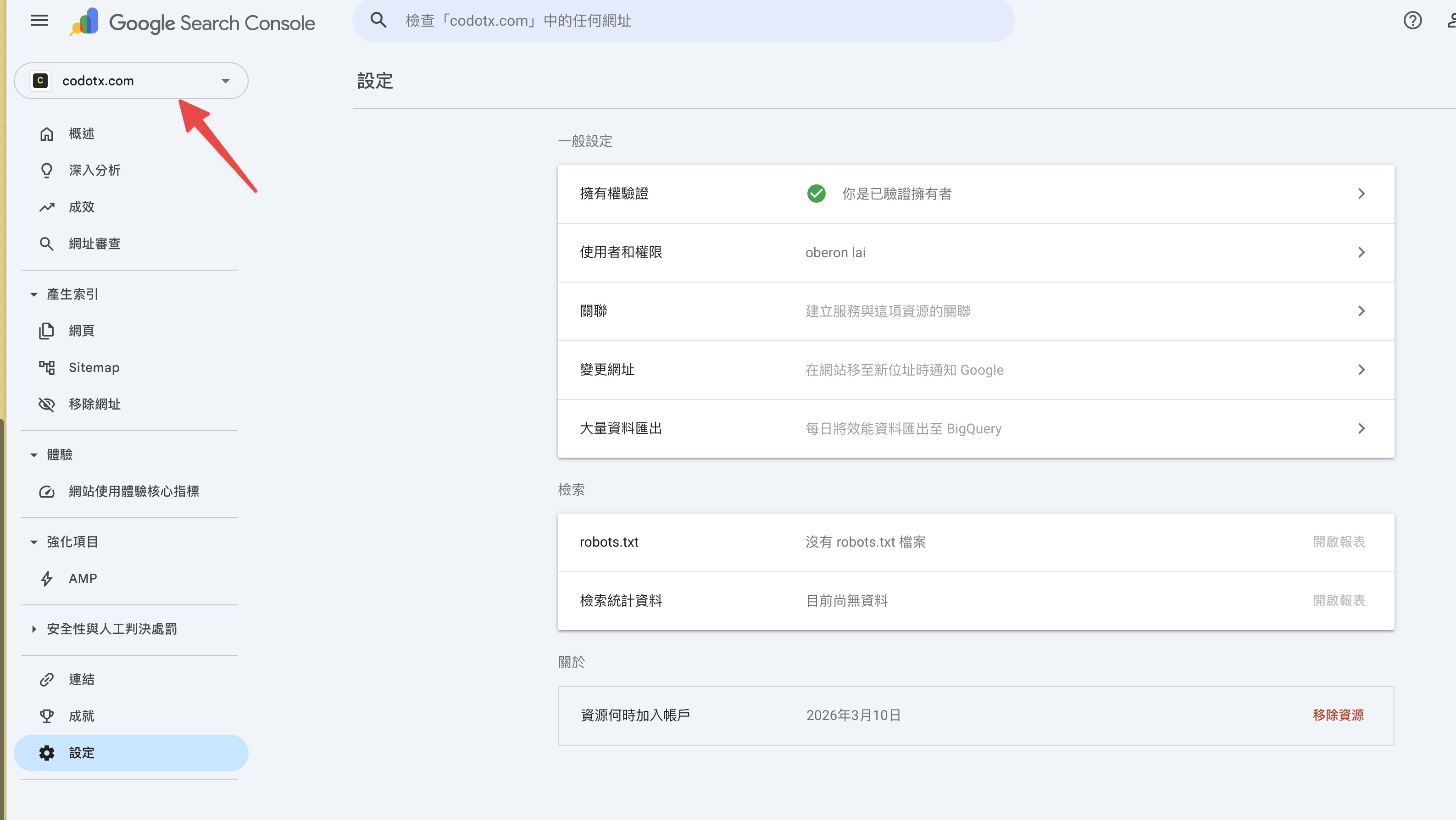Open the AMP lightning bolt icon
The image size is (1456, 820).
coord(46,579)
